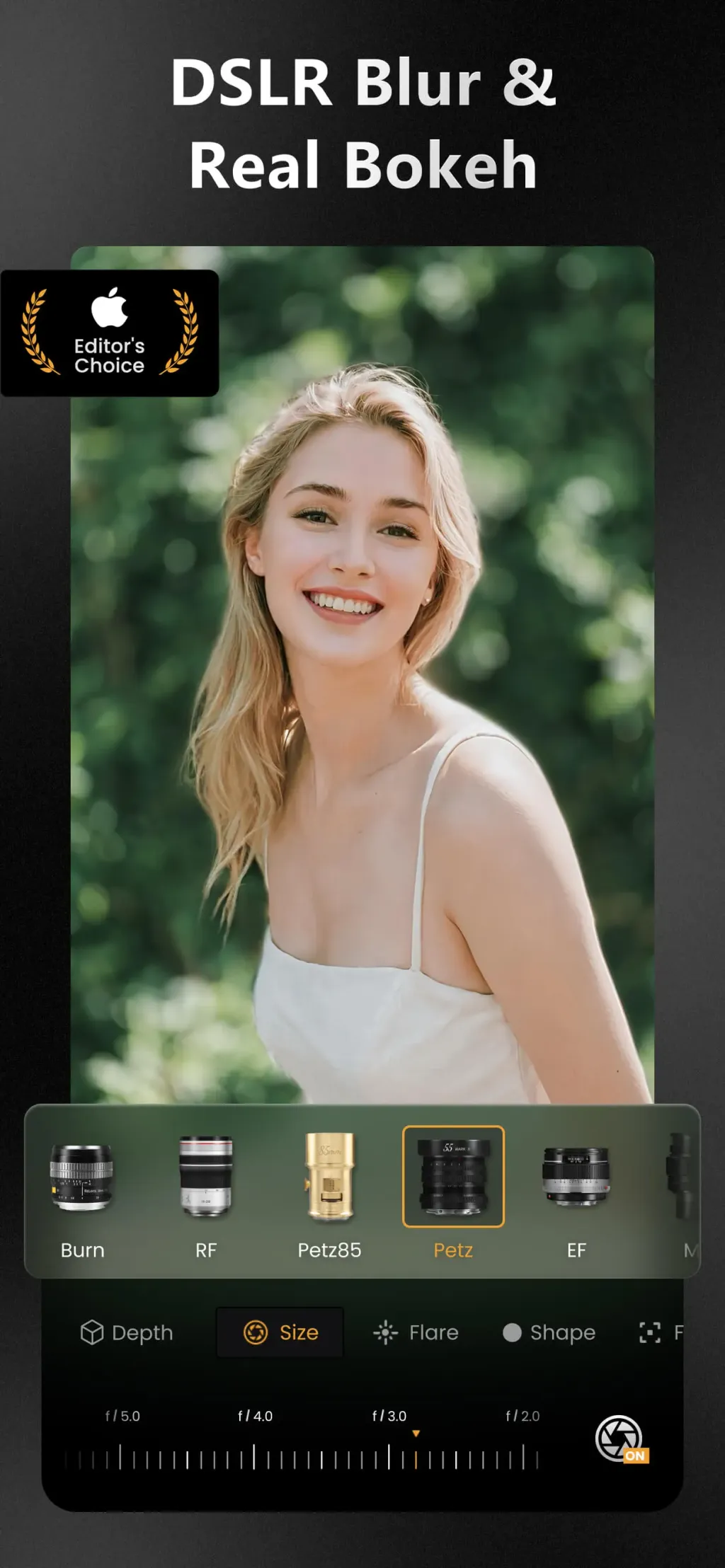Image resolution: width=725 pixels, height=1568 pixels.
Task: Click the Petz85 label text
Action: click(x=329, y=1250)
